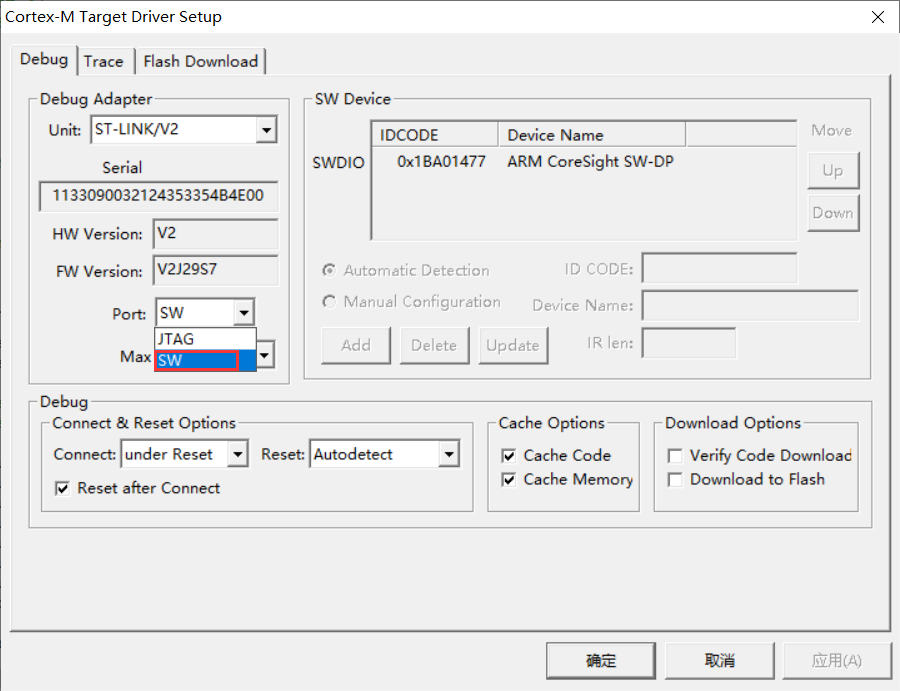The width and height of the screenshot is (900, 691).
Task: Move device Up button
Action: [833, 170]
